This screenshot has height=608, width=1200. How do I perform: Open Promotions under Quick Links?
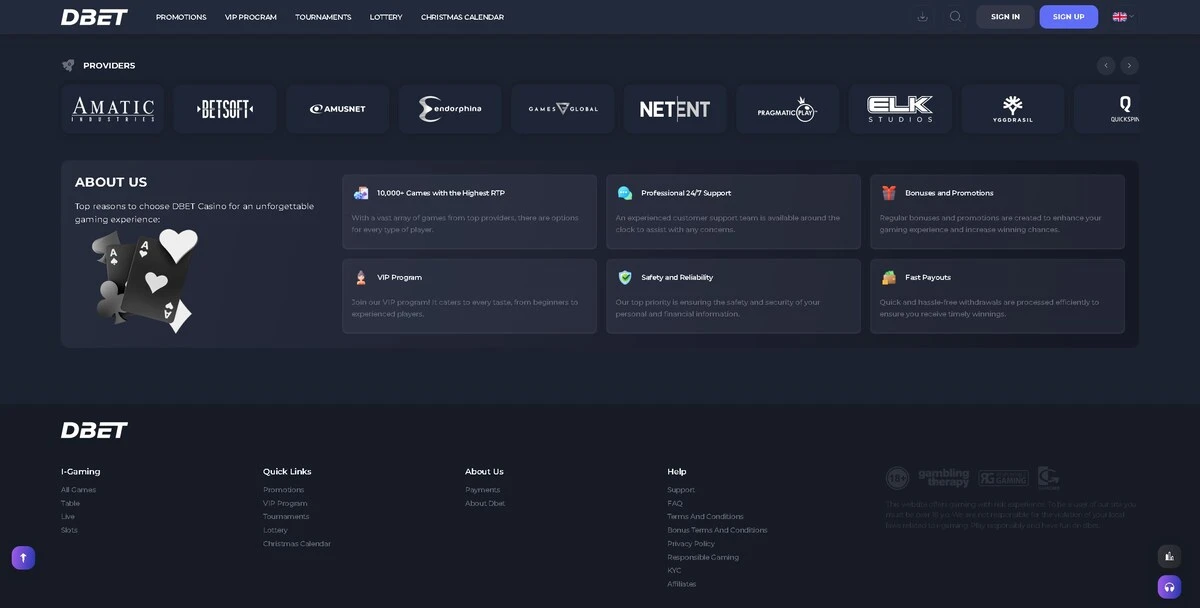click(x=283, y=490)
